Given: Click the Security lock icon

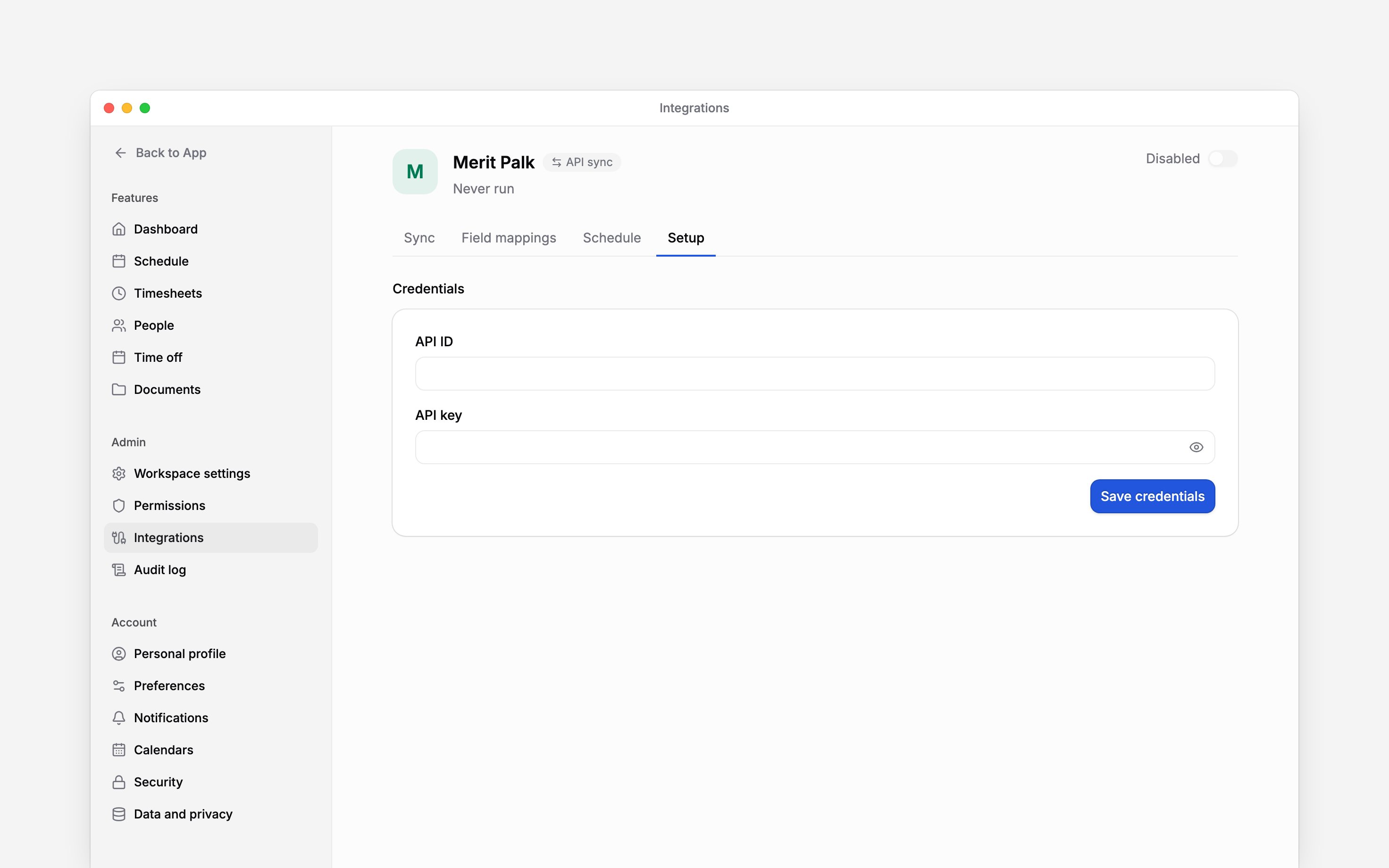Looking at the screenshot, I should (119, 783).
